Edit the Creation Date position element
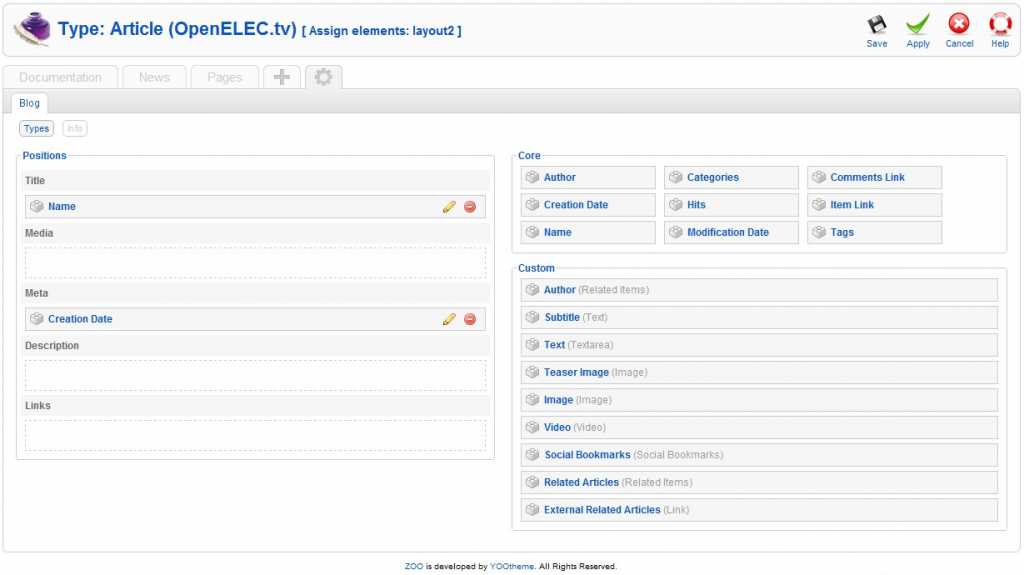The height and width of the screenshot is (575, 1024). [x=449, y=319]
